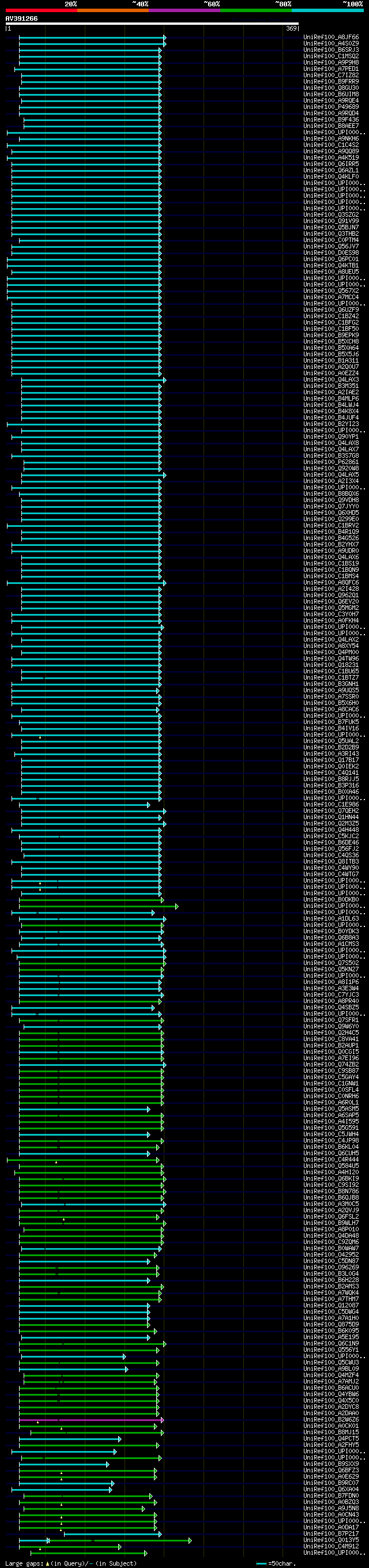Click the UniRef100_C7IZ82 label
Viewport: 369px width, 1568px height.
332,76
